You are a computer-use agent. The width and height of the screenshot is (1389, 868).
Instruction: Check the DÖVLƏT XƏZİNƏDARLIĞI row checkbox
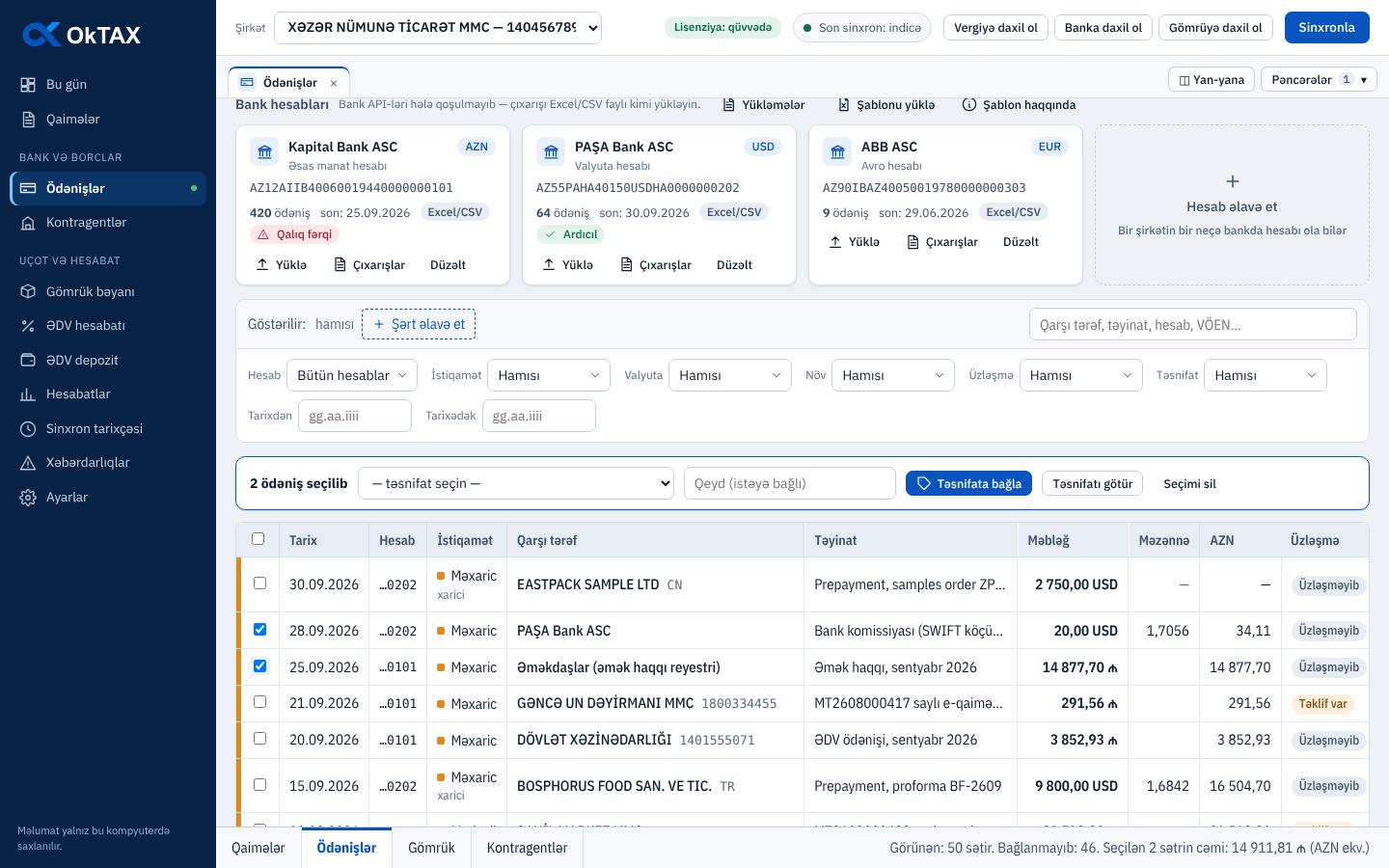(259, 739)
